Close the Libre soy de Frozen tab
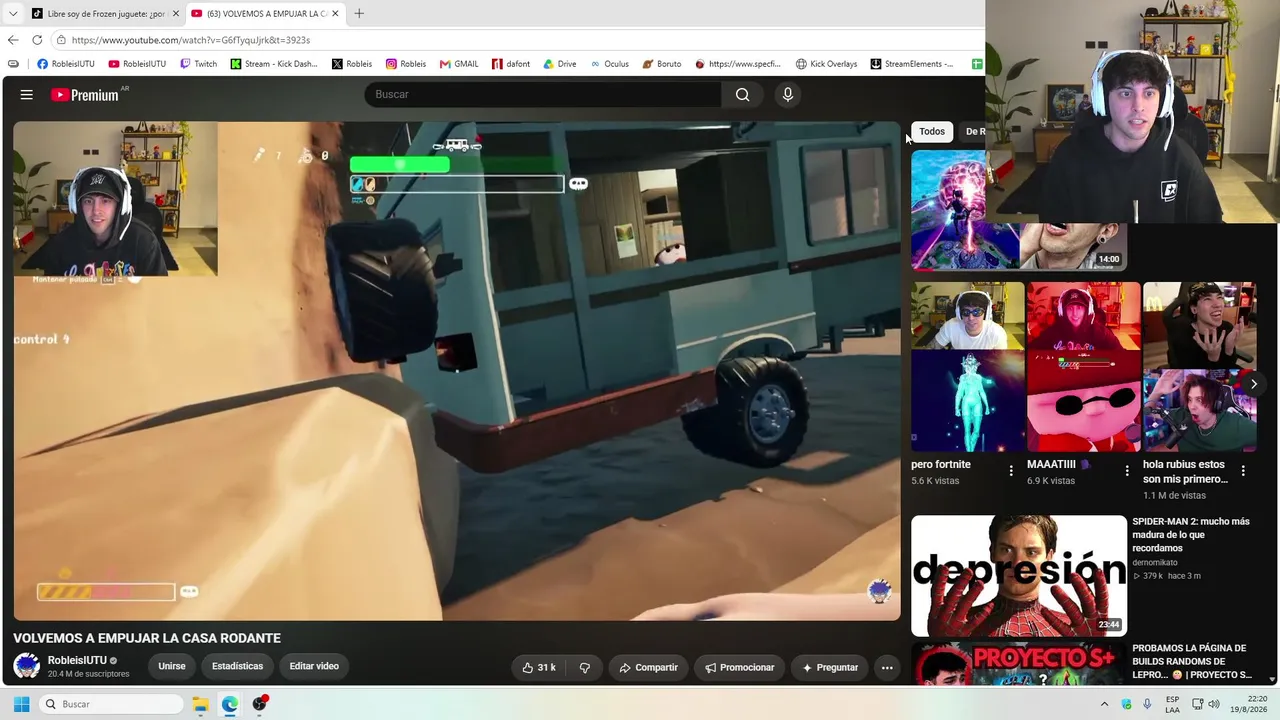Image resolution: width=1280 pixels, height=720 pixels. click(176, 14)
